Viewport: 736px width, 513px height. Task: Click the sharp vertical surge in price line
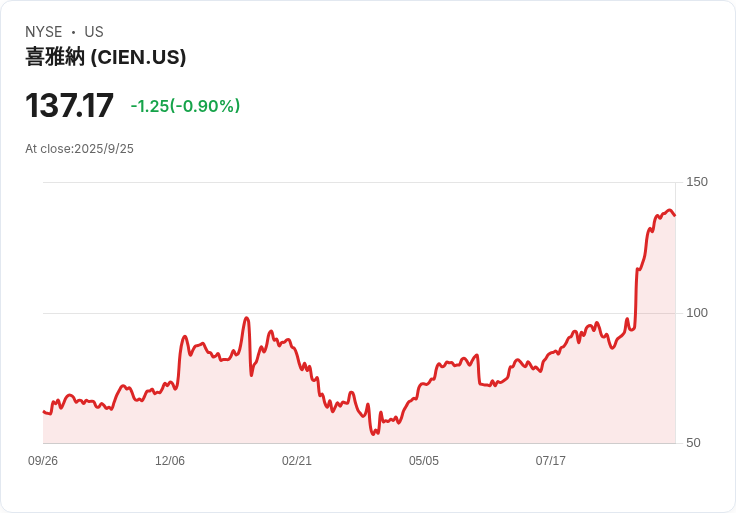[636, 298]
